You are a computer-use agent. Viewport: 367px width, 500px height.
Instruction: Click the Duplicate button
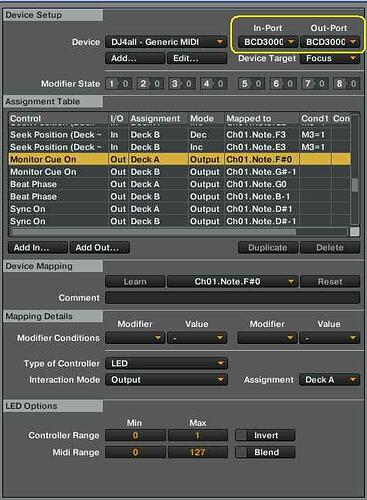(x=267, y=248)
